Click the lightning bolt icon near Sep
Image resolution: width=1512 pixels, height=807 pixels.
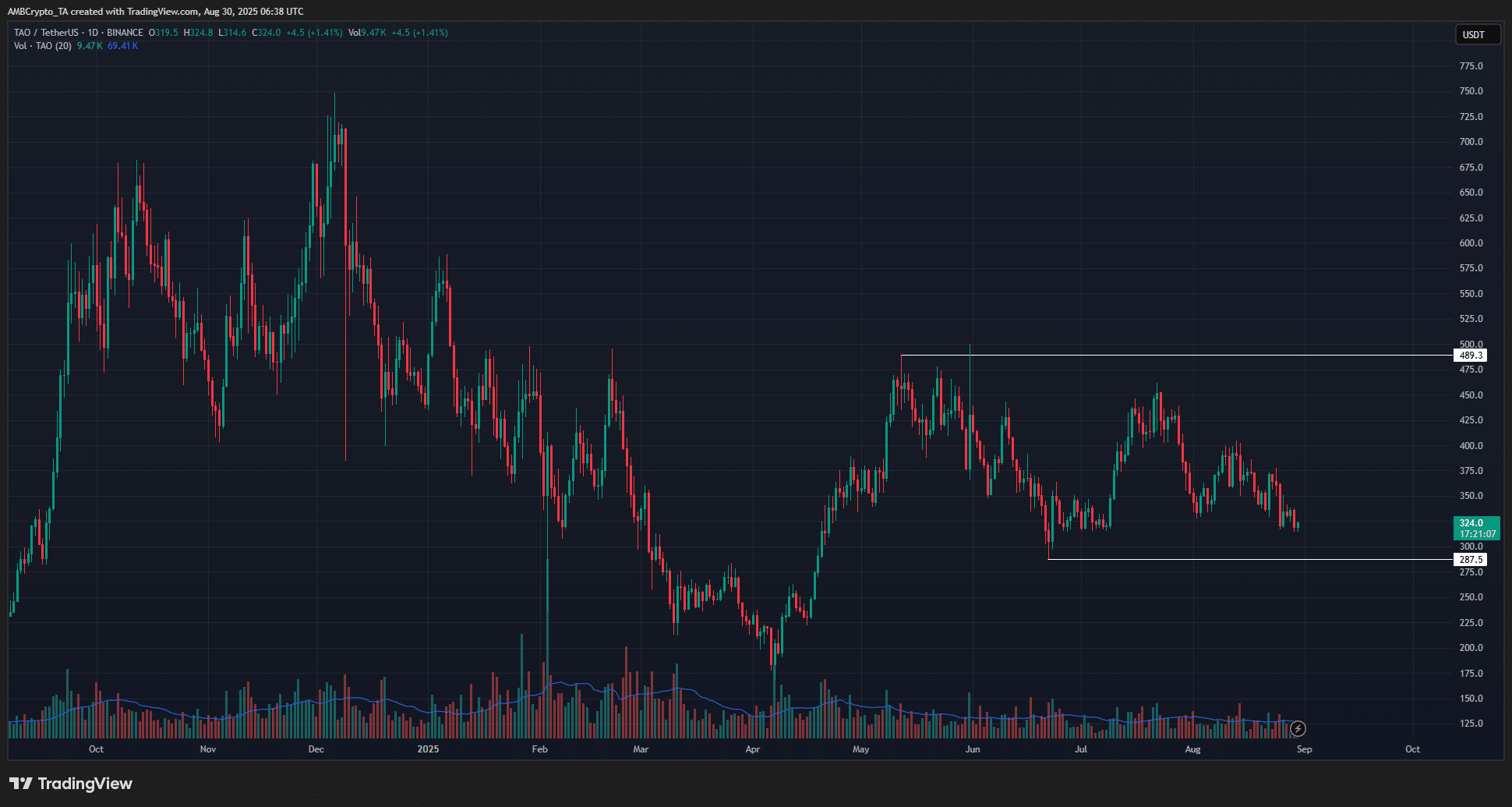click(1298, 729)
